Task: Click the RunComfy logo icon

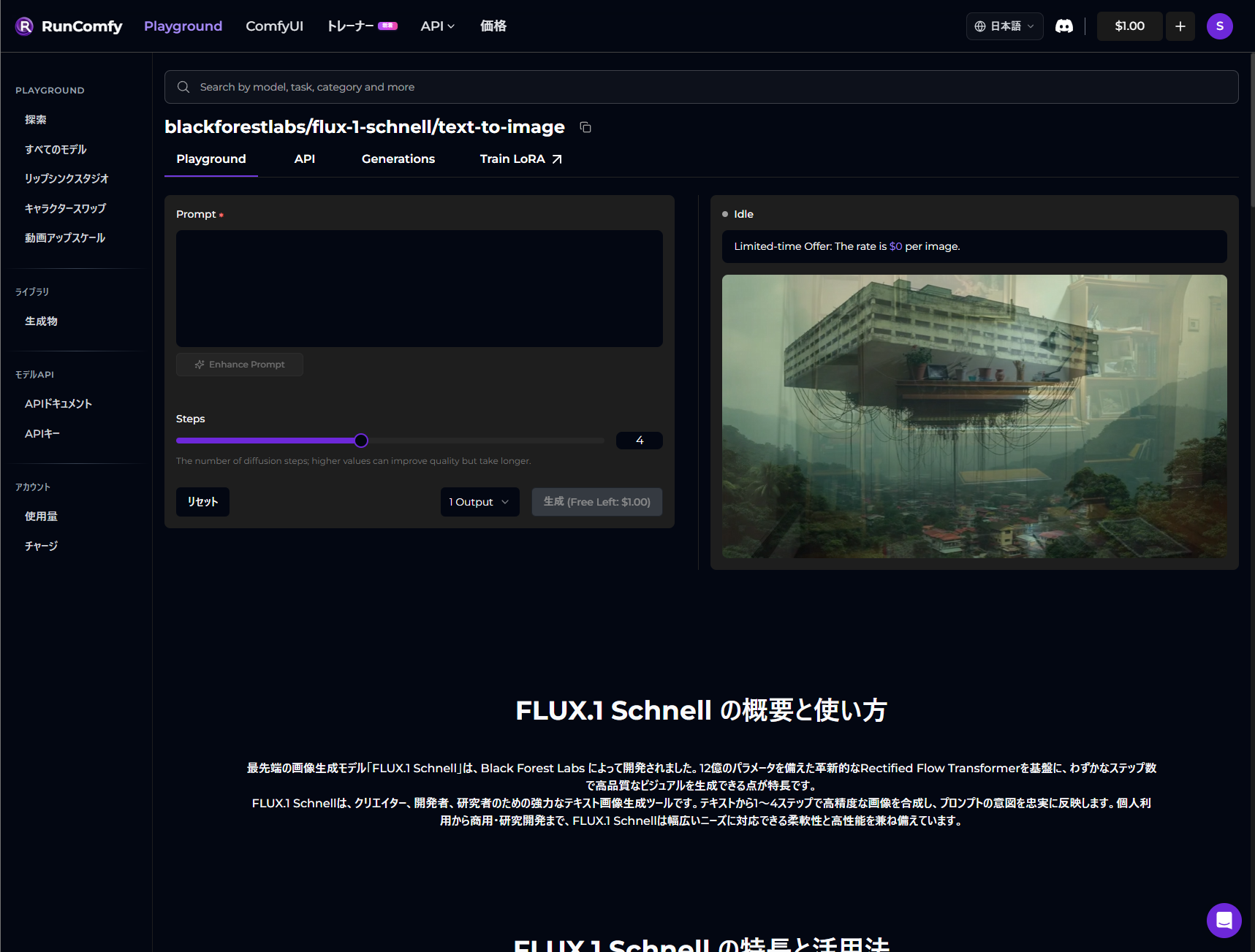Action: pos(24,26)
